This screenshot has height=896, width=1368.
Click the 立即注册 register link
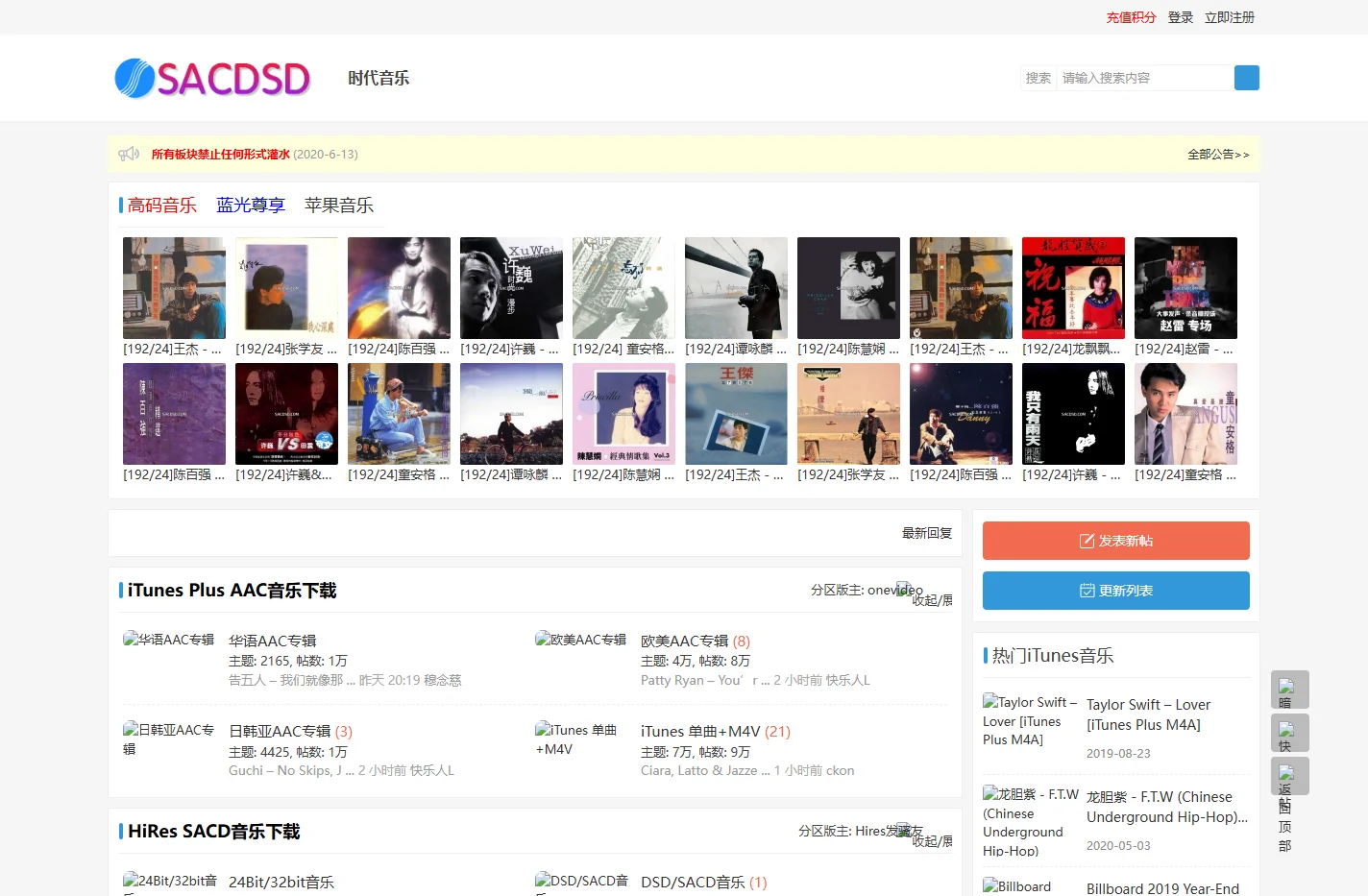click(x=1230, y=17)
